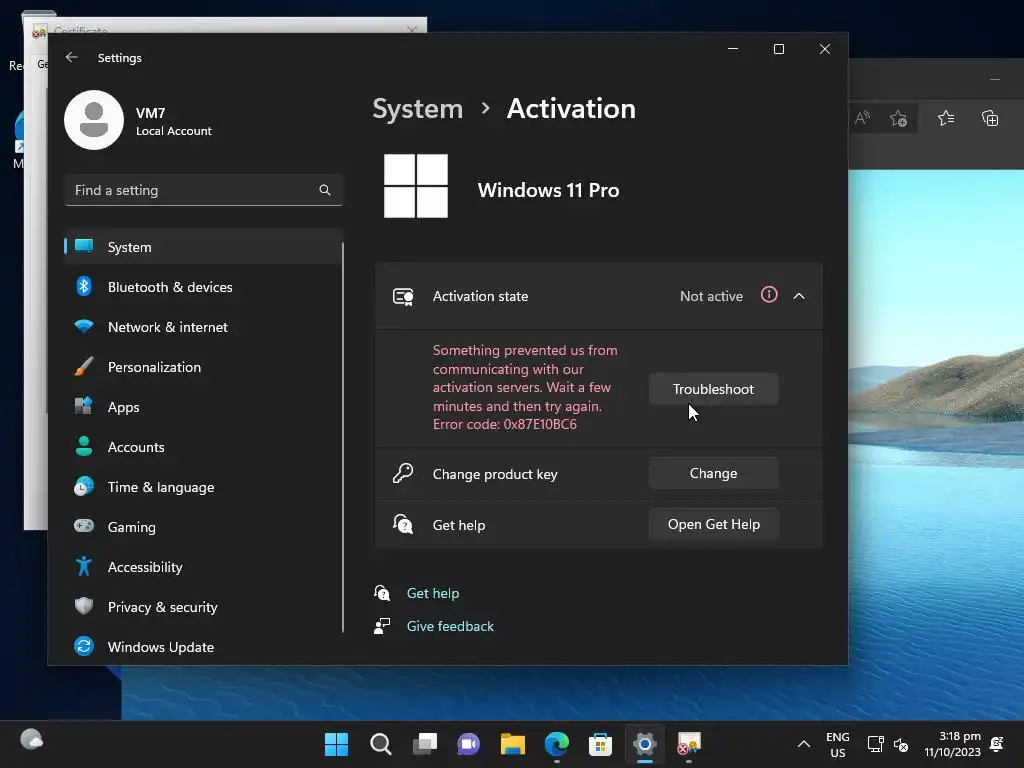Image resolution: width=1024 pixels, height=768 pixels.
Task: Click the Error code 0x87E10BC6 text
Action: [x=505, y=424]
